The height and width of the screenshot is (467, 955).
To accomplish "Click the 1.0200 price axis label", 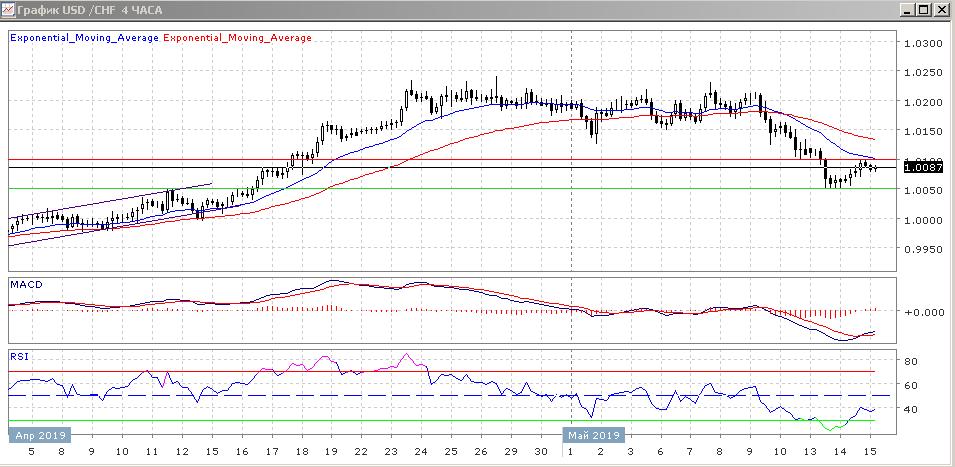I will point(922,103).
